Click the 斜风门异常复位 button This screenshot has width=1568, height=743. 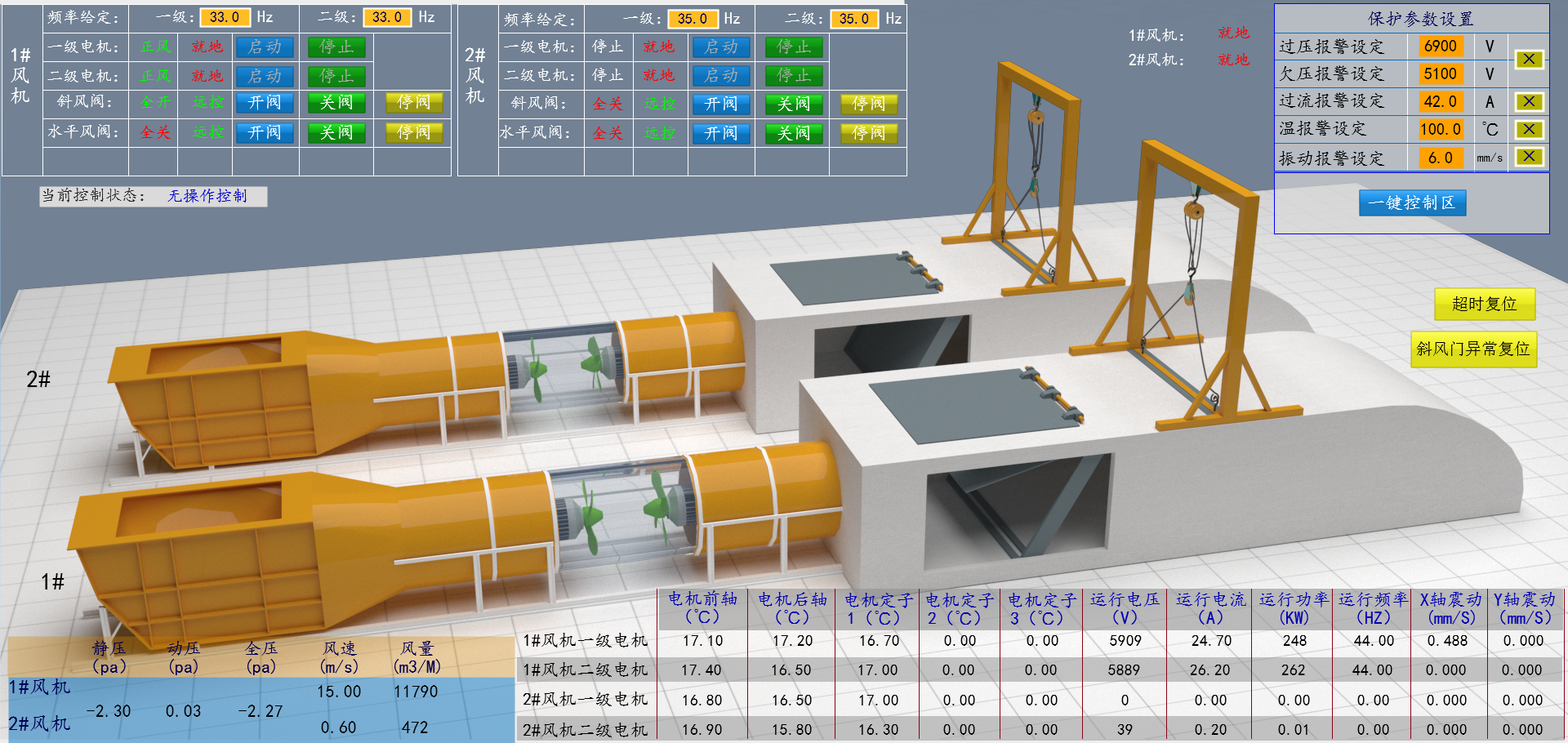1472,349
